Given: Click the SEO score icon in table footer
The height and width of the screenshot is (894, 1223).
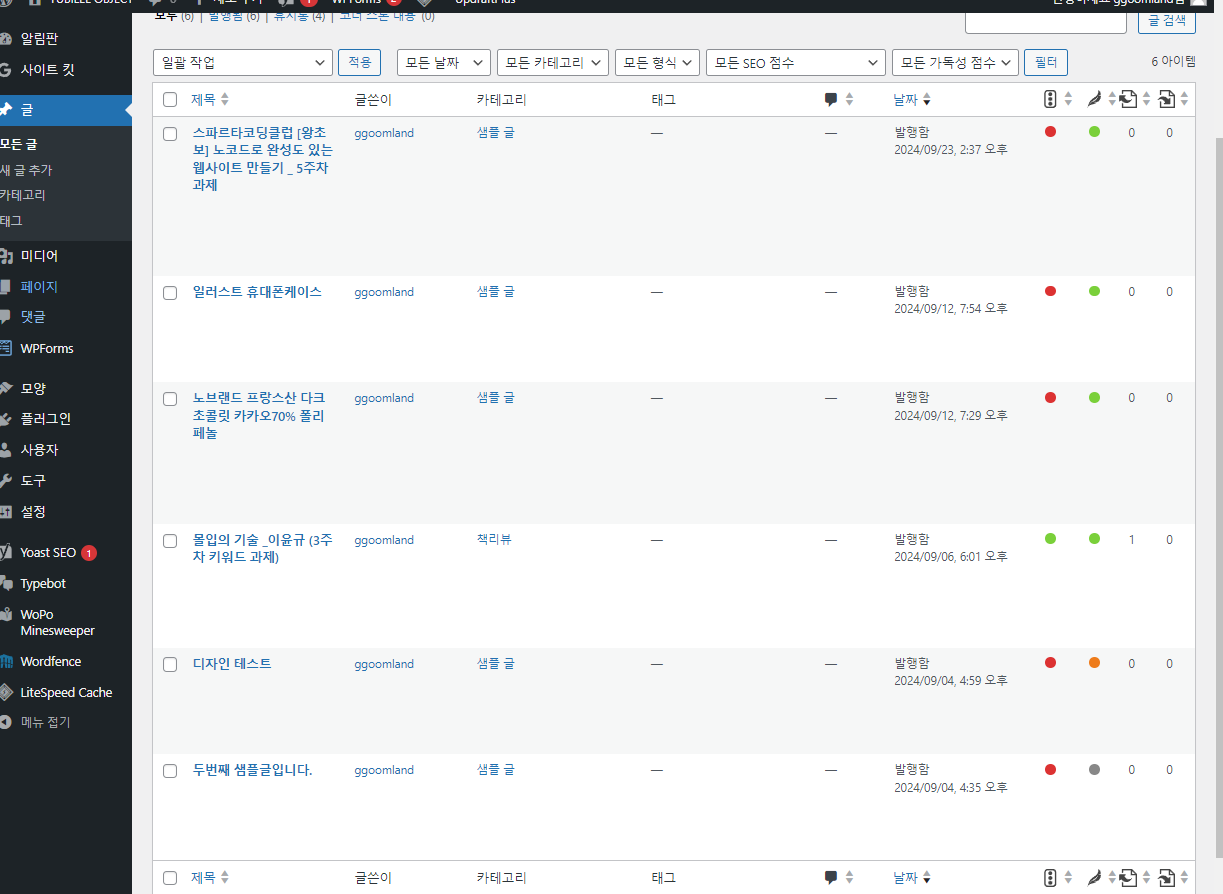Looking at the screenshot, I should [1050, 877].
